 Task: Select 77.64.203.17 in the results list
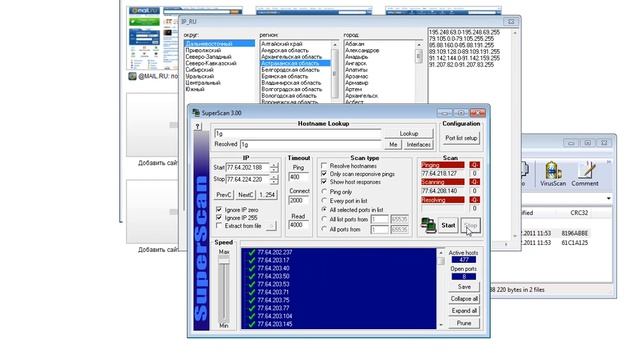point(273,260)
